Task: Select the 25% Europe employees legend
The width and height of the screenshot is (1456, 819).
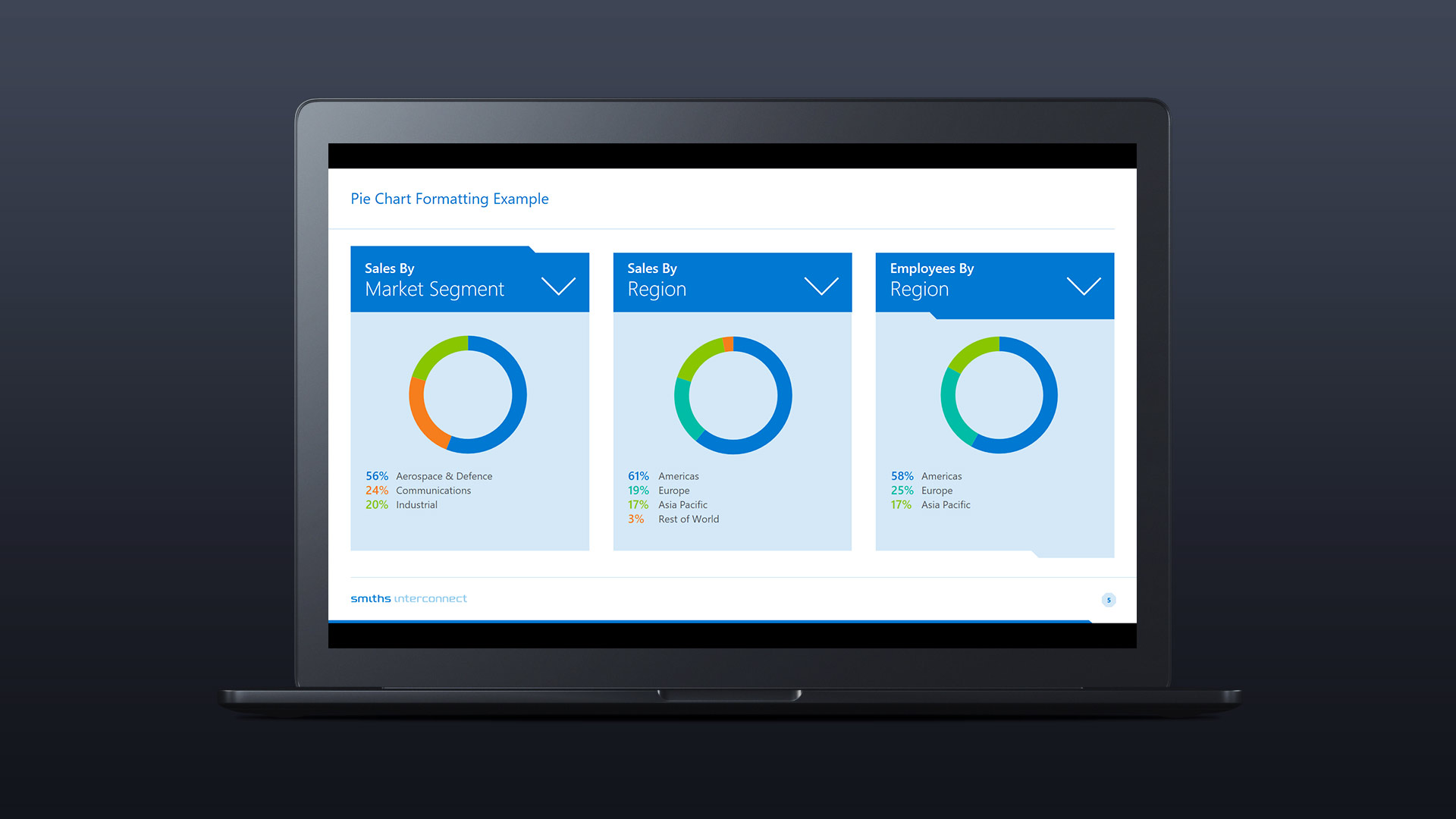Action: click(x=922, y=491)
